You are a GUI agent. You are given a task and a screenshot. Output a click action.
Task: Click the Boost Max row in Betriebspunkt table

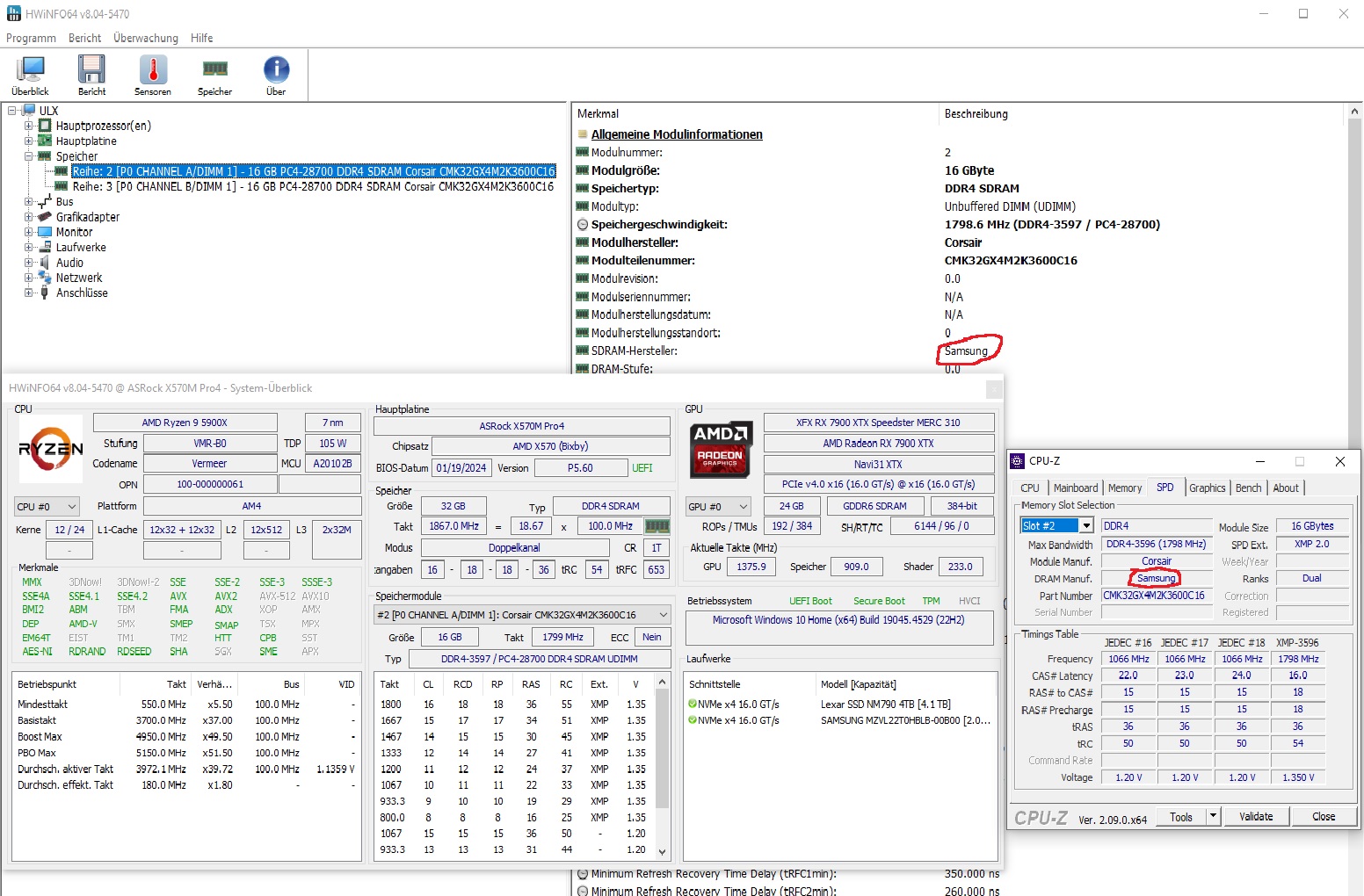[x=186, y=736]
